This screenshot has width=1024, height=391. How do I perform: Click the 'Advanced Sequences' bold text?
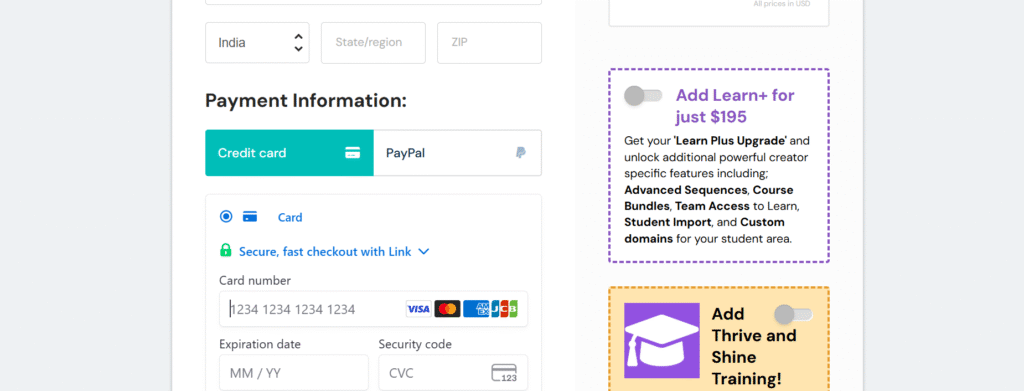(x=686, y=190)
